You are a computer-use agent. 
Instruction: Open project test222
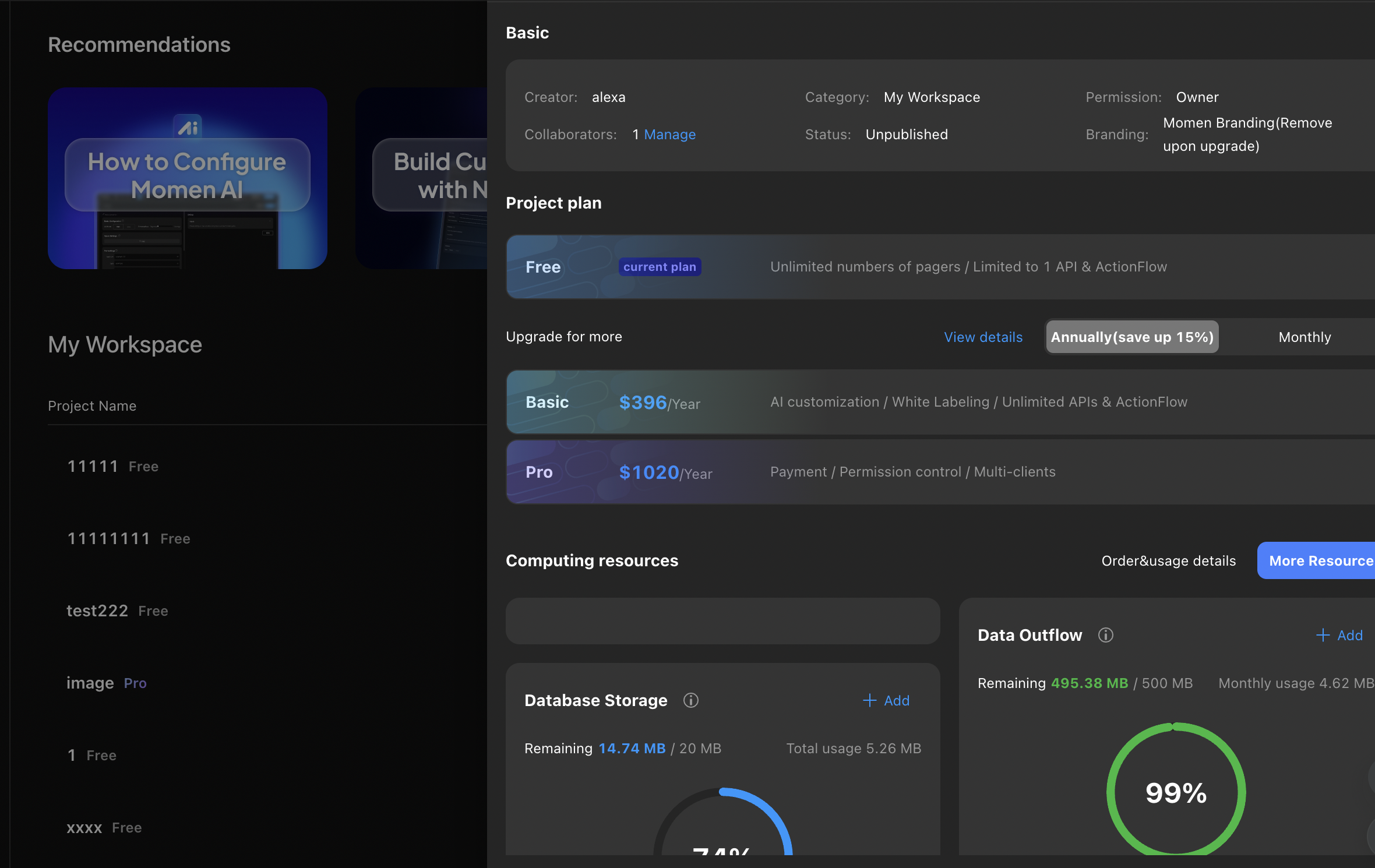[x=97, y=611]
